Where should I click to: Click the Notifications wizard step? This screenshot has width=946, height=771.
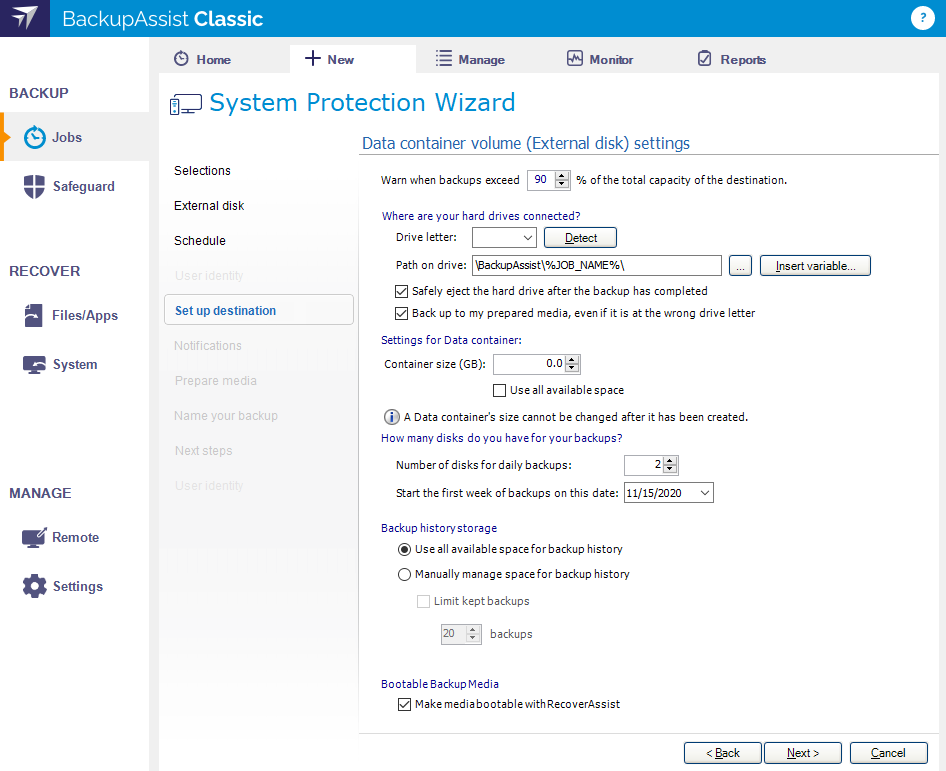[x=208, y=346]
